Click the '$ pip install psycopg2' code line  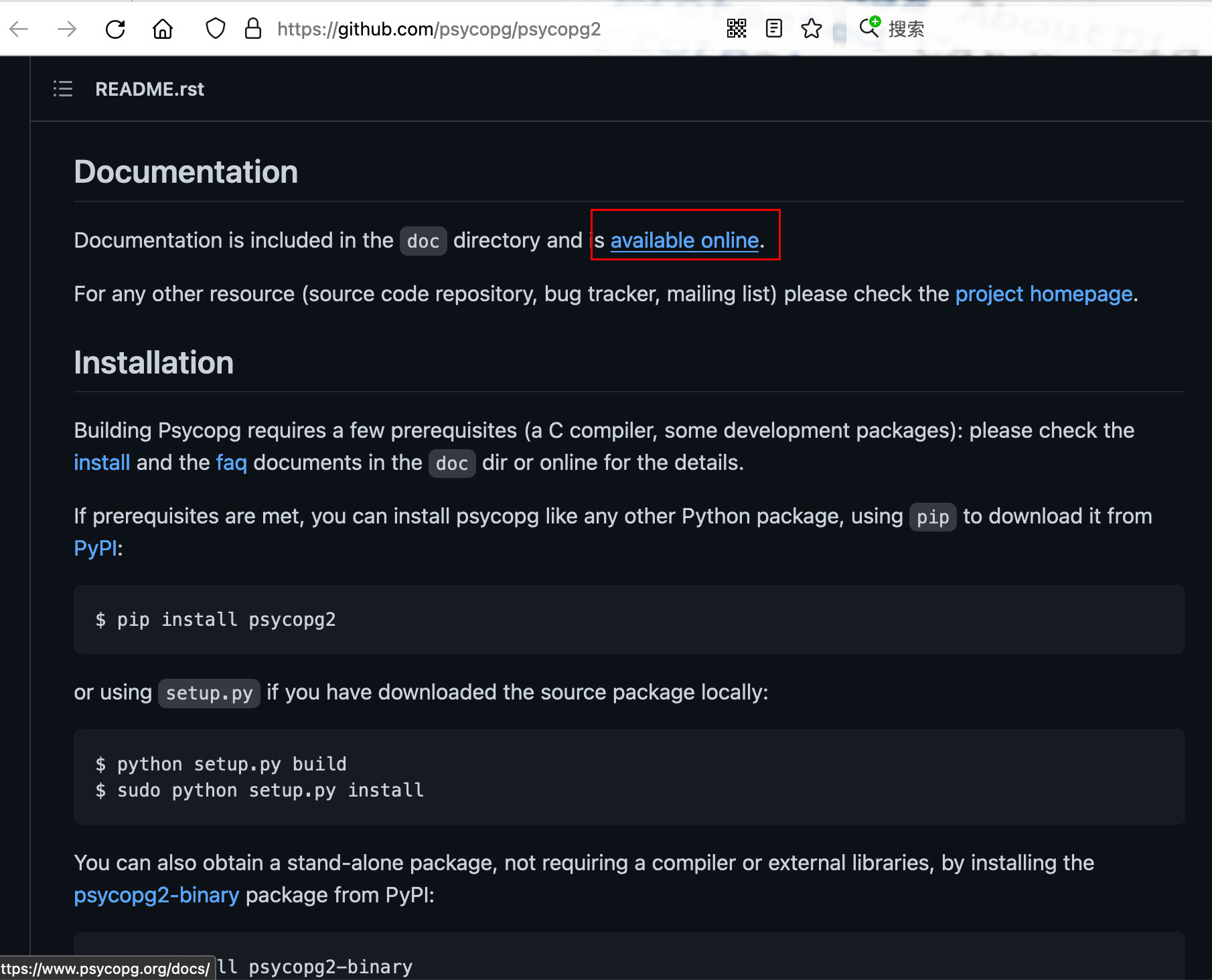(215, 620)
